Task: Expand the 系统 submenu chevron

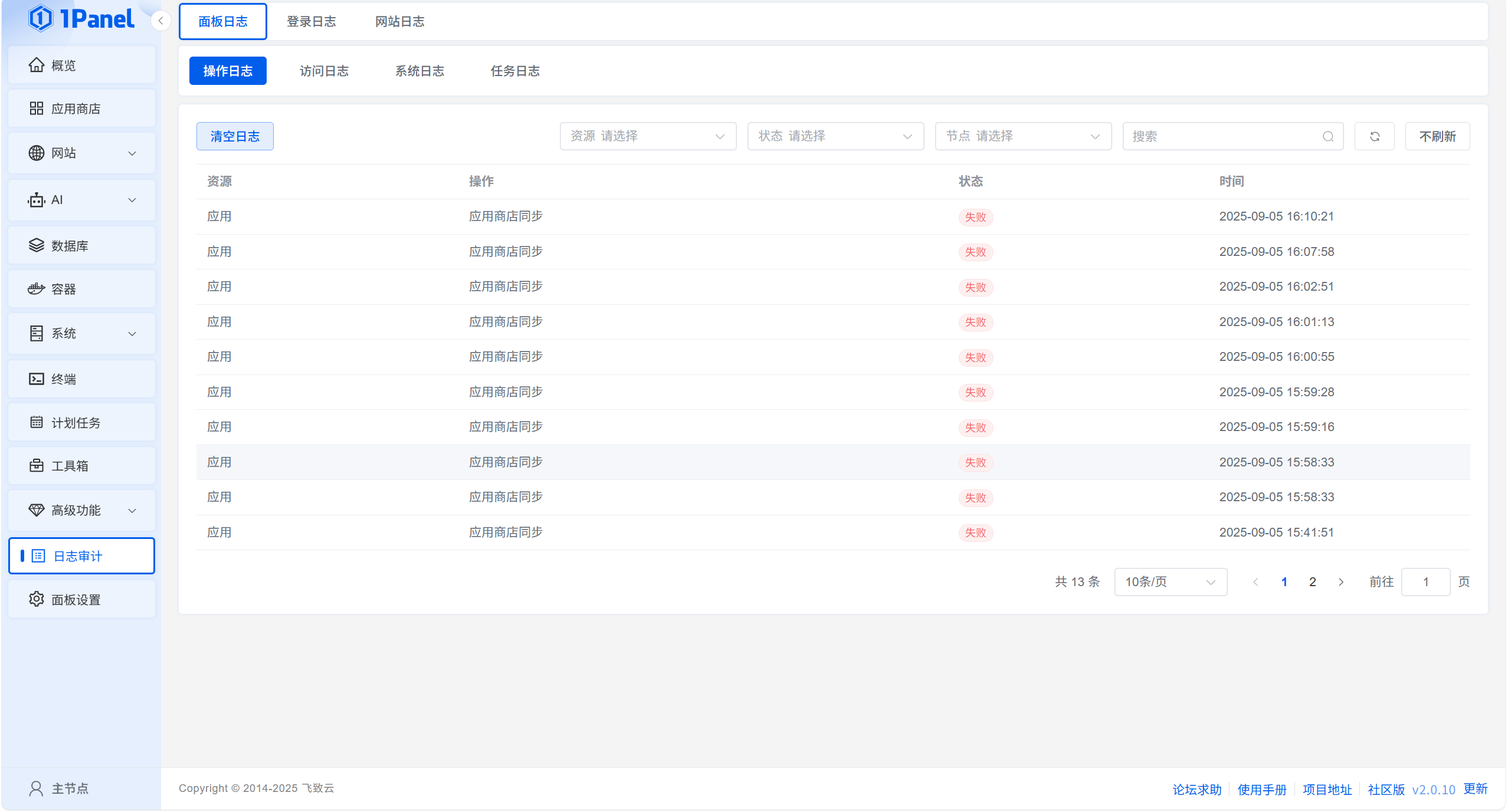Action: click(x=132, y=334)
